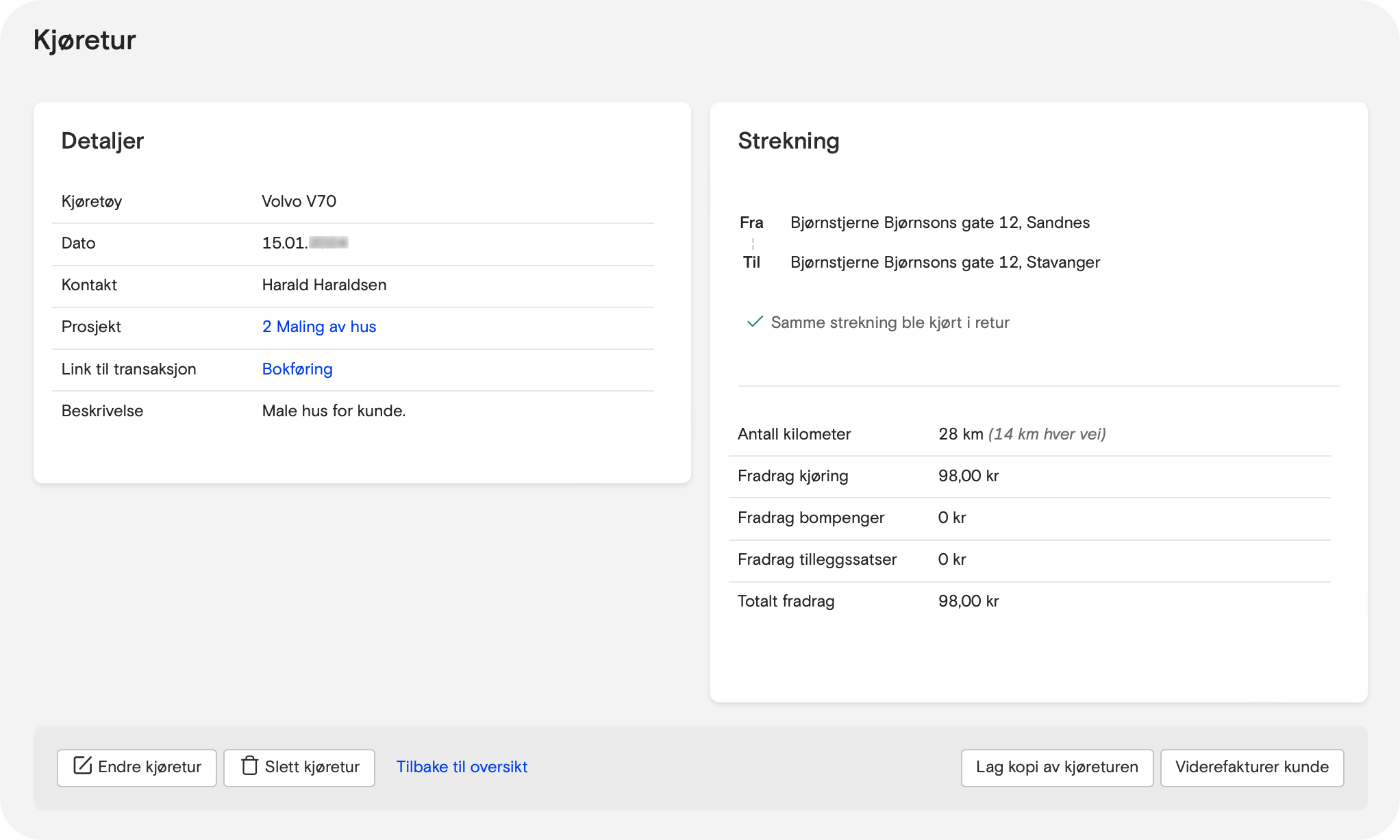Click the contact name Harald Haraldsen
The image size is (1400, 840).
click(324, 285)
